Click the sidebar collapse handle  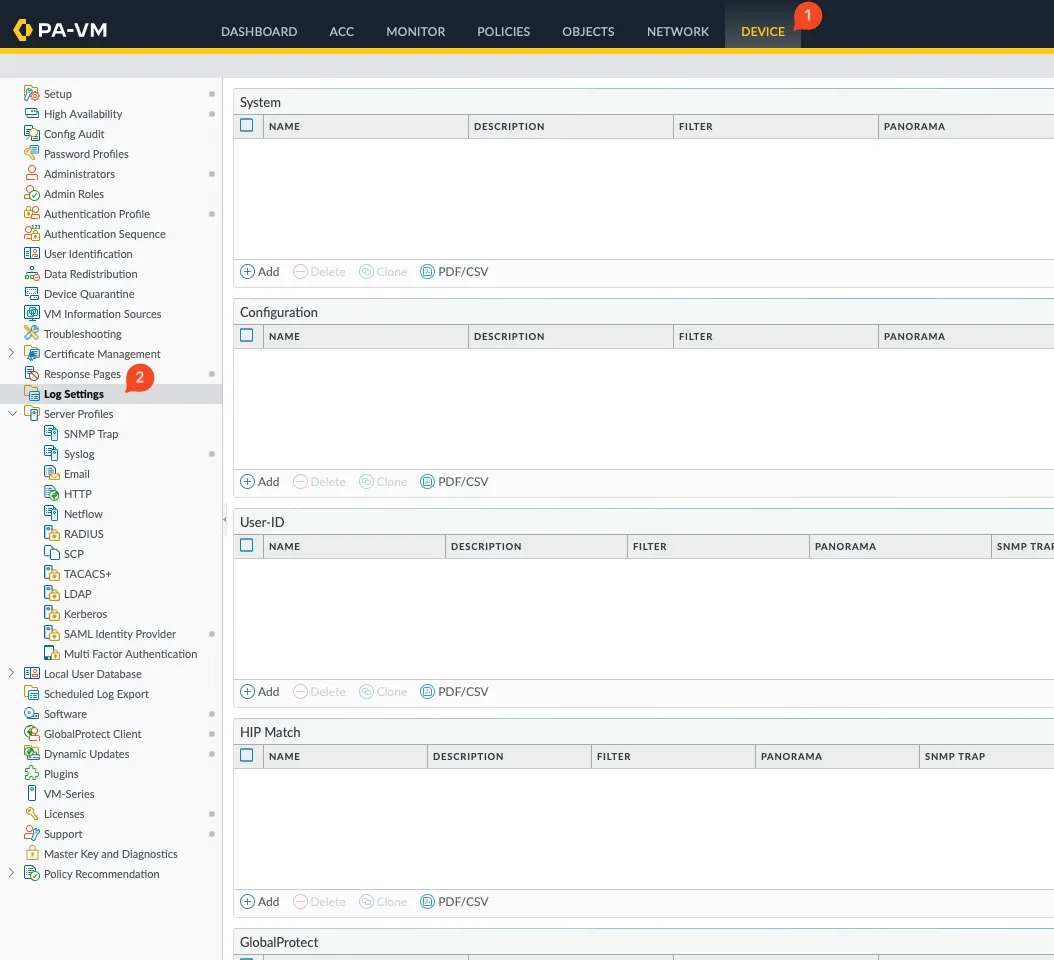pos(224,519)
